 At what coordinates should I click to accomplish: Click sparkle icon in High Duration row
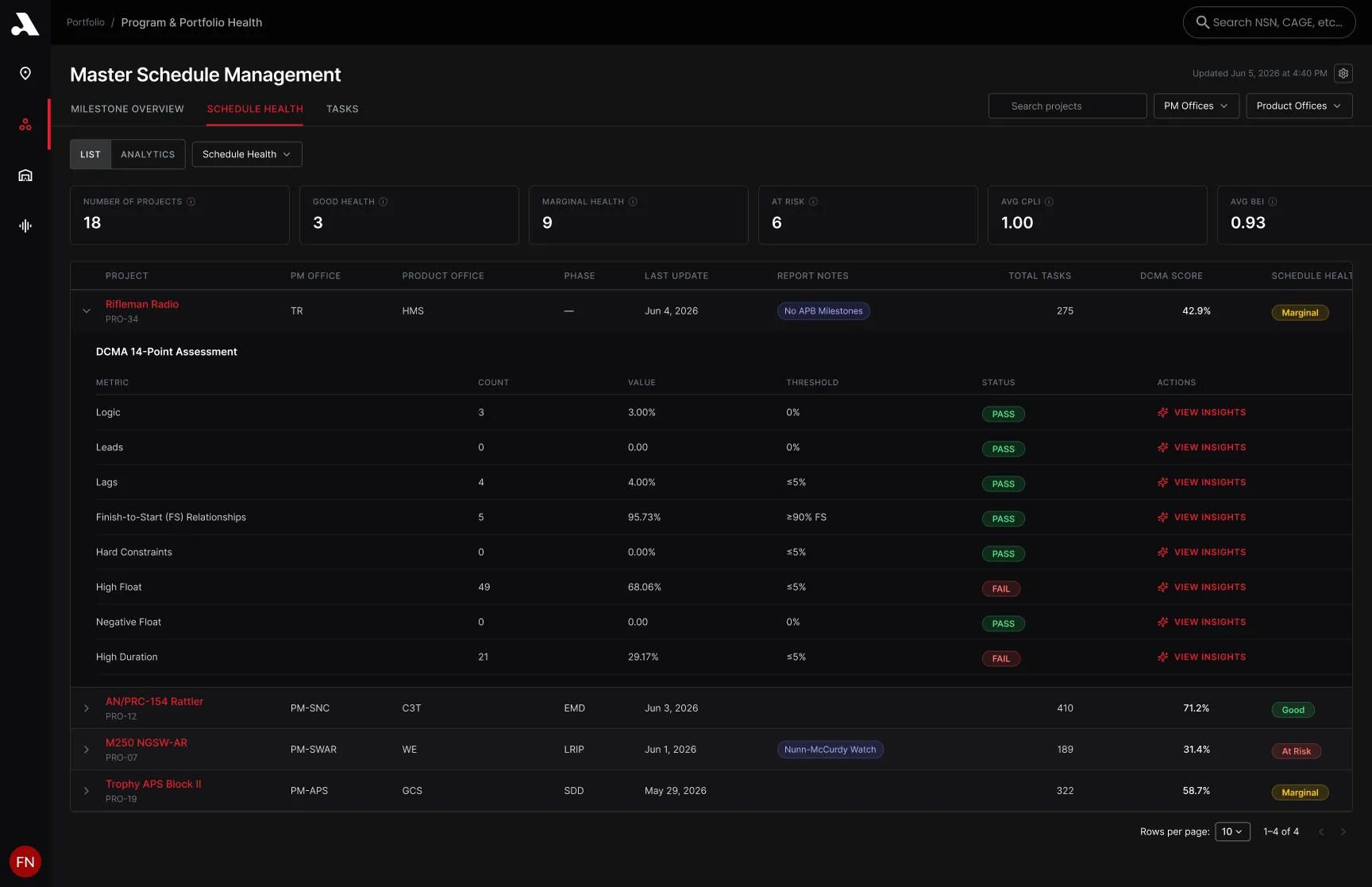1163,657
